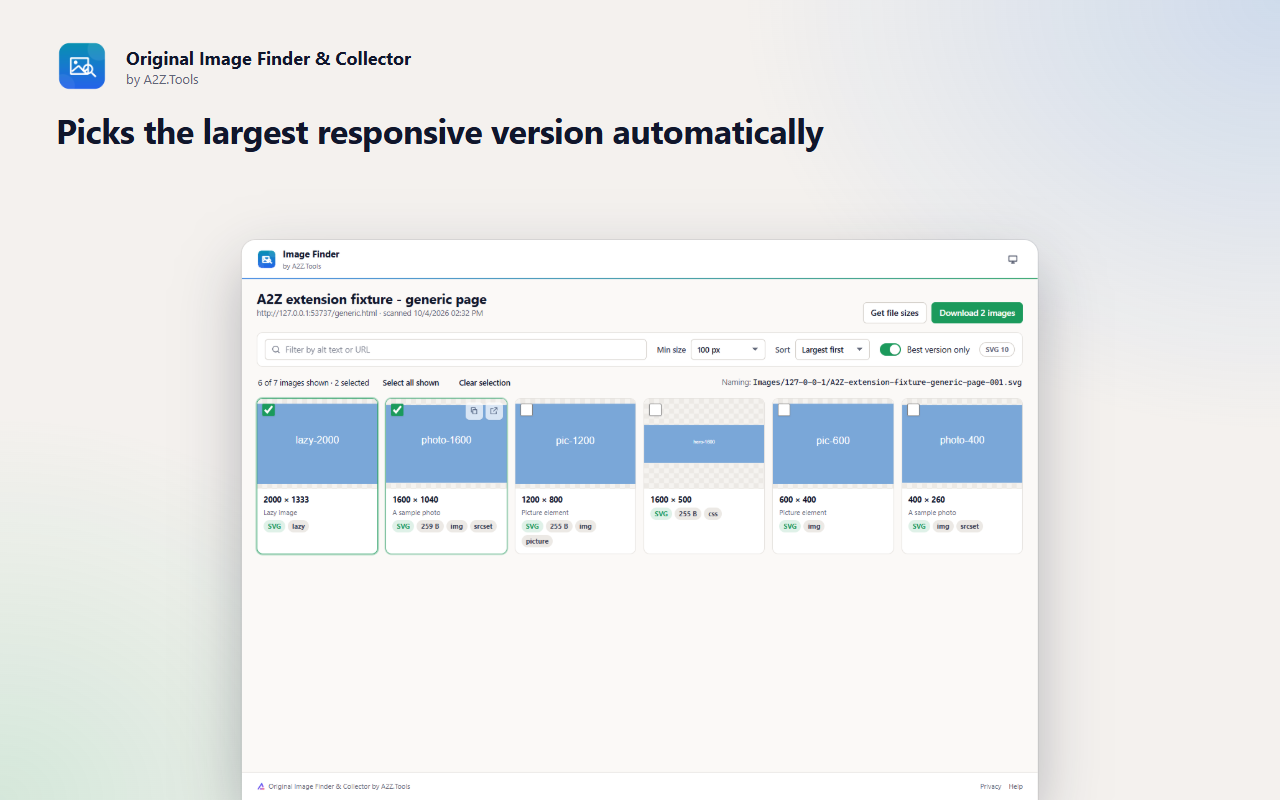Click the naming pattern path text
This screenshot has height=800, width=1280.
[x=887, y=383]
